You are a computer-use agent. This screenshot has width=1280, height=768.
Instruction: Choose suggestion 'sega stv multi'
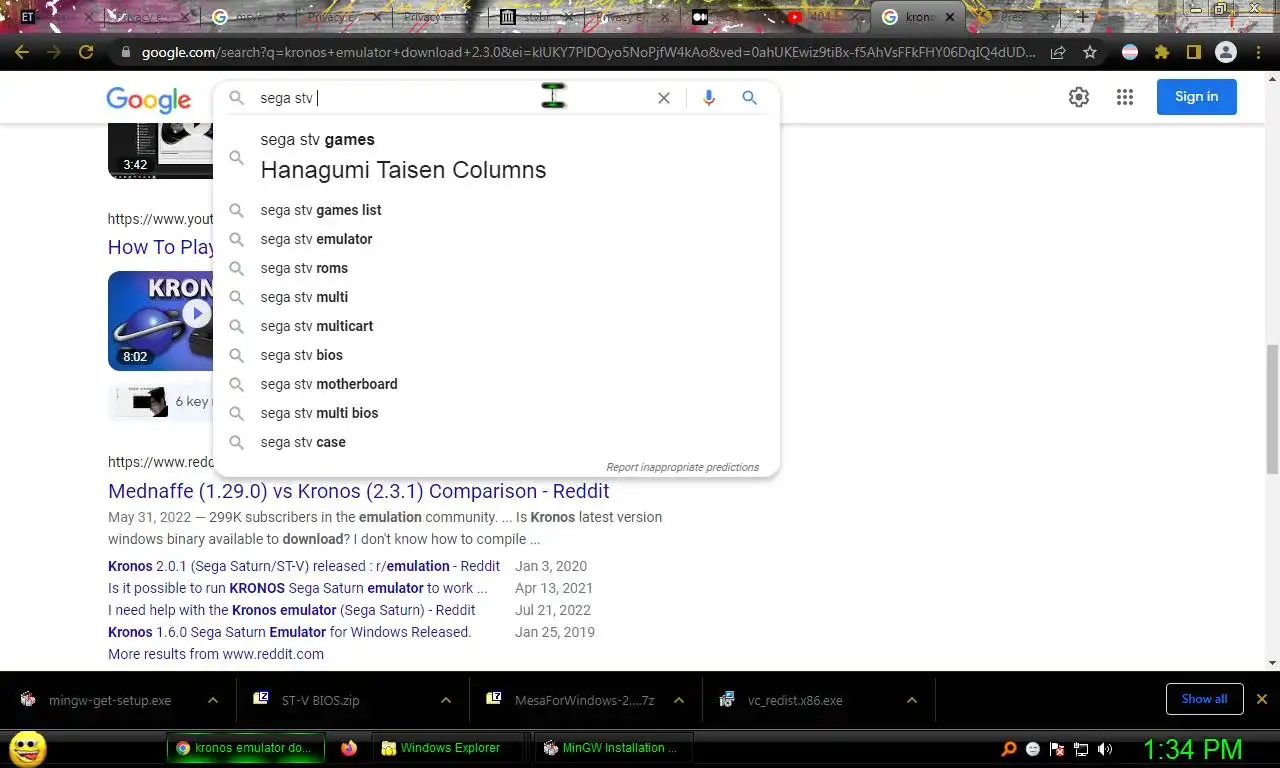tap(496, 297)
